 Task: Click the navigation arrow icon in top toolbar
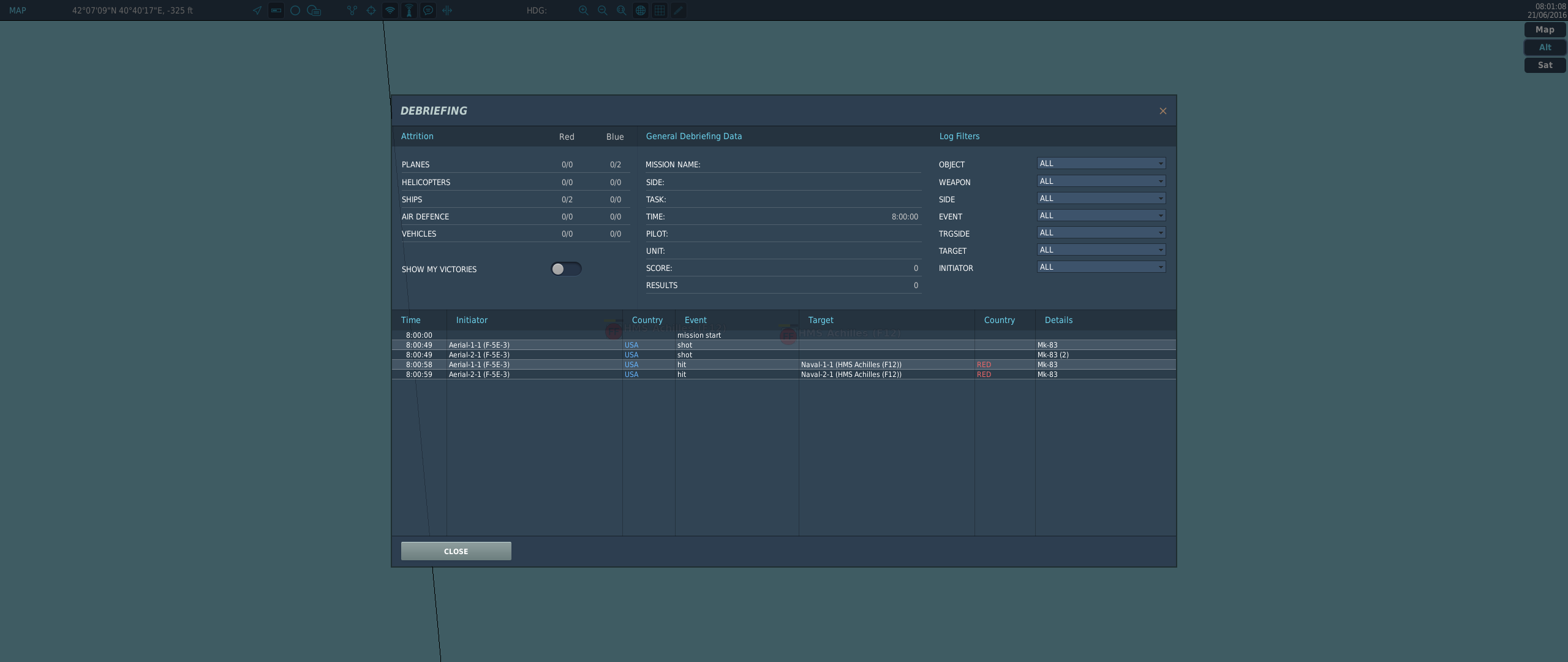coord(257,10)
